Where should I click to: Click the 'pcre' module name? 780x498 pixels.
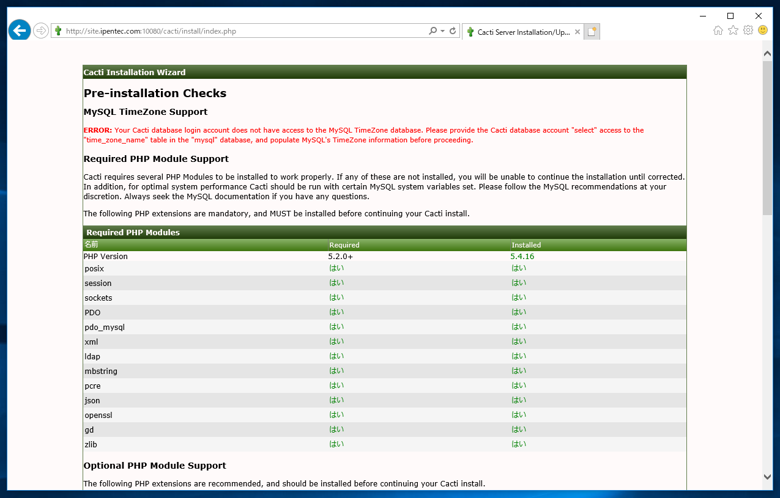[x=92, y=386]
